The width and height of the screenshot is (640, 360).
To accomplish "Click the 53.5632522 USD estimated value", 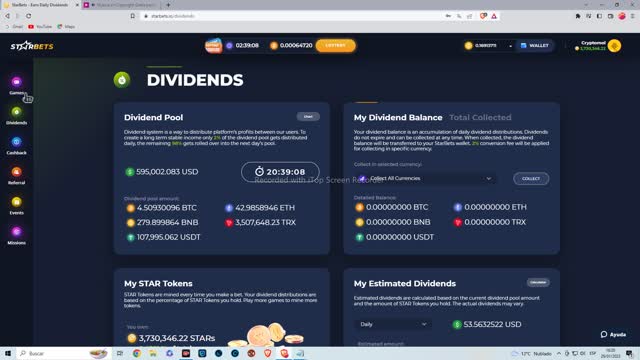I will point(492,324).
